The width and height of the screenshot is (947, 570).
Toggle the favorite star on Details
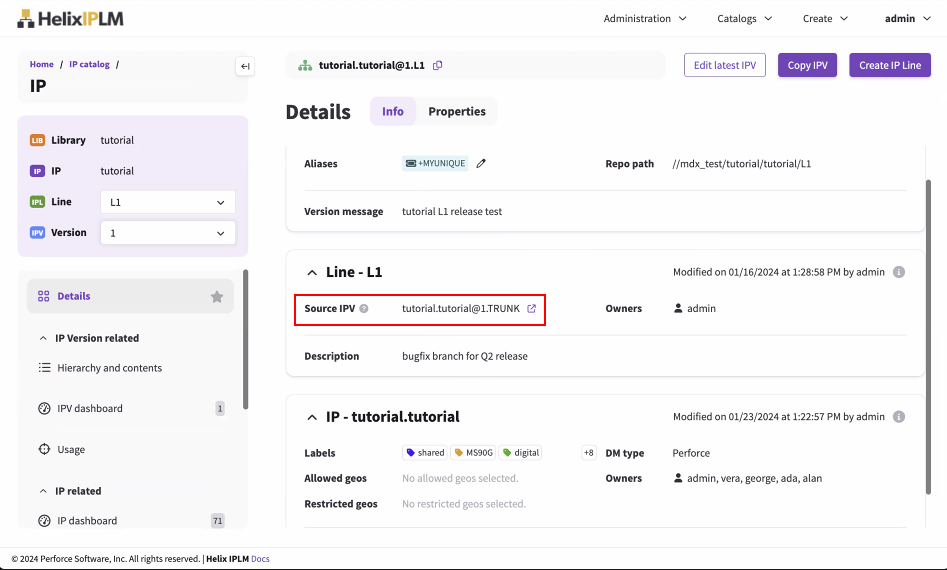coord(217,297)
